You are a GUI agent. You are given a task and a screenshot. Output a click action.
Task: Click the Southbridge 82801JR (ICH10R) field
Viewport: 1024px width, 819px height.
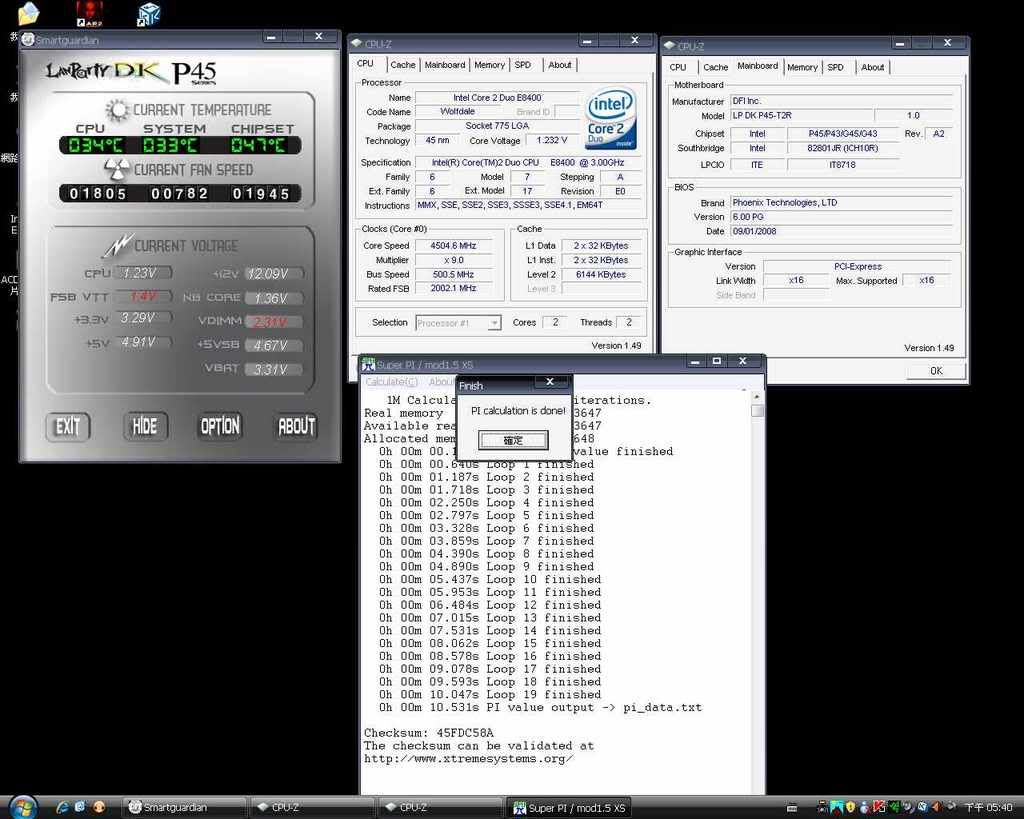[x=842, y=148]
